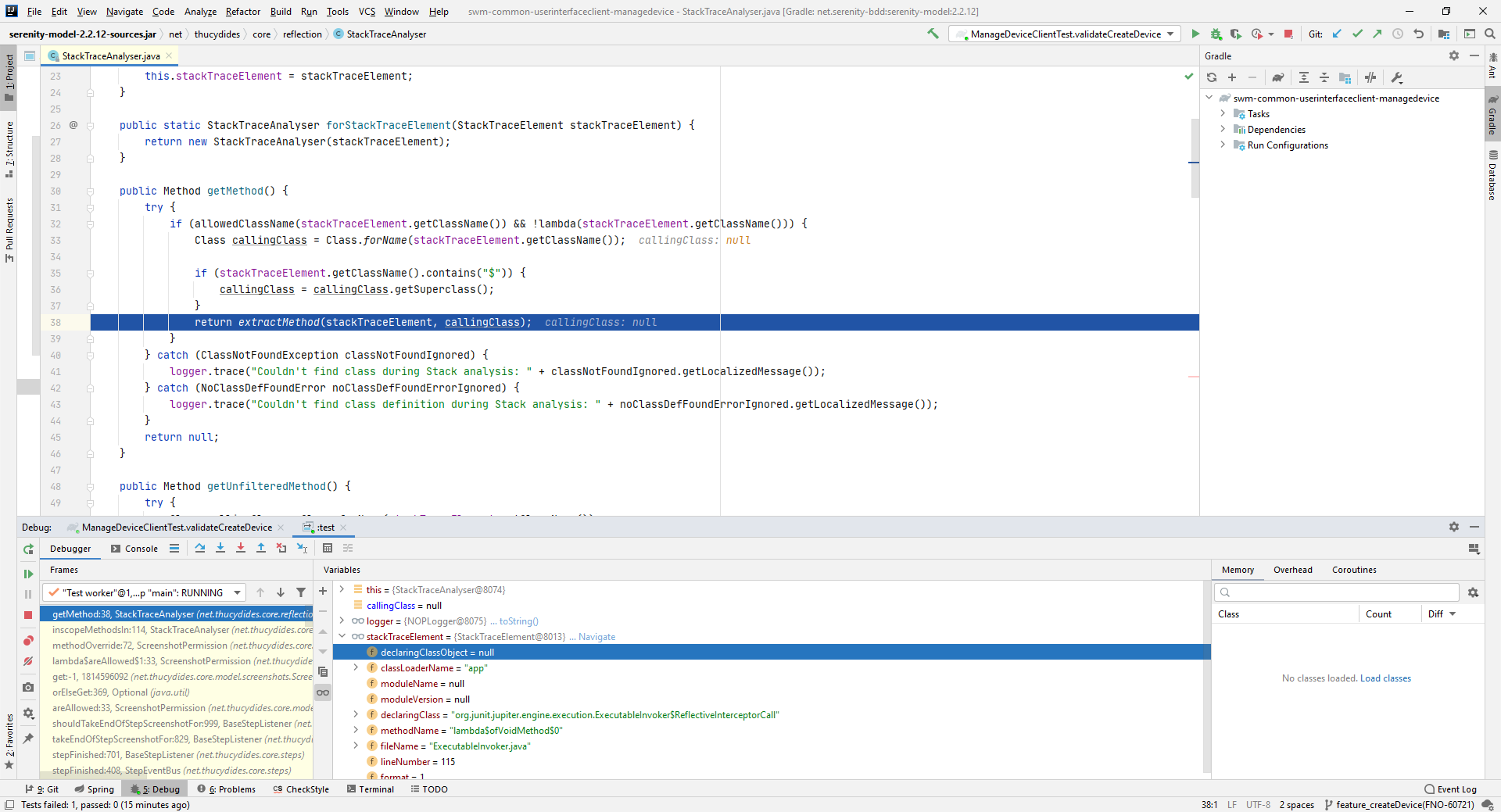1501x812 pixels.
Task: Toggle Mute Breakpoints in the debug sidebar
Action: pos(28,661)
